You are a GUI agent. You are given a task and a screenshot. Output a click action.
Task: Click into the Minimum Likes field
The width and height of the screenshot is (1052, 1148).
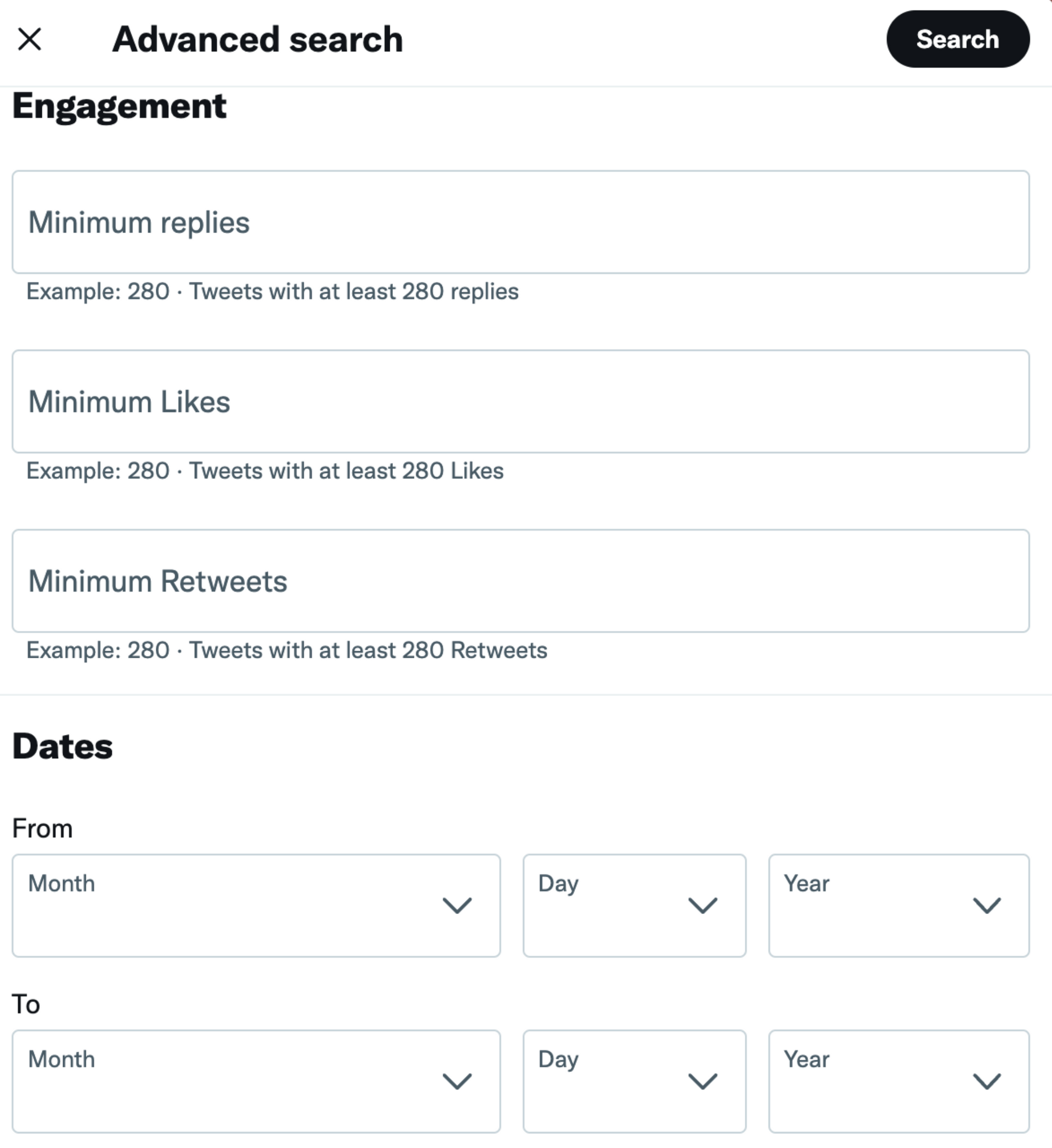[x=520, y=401]
